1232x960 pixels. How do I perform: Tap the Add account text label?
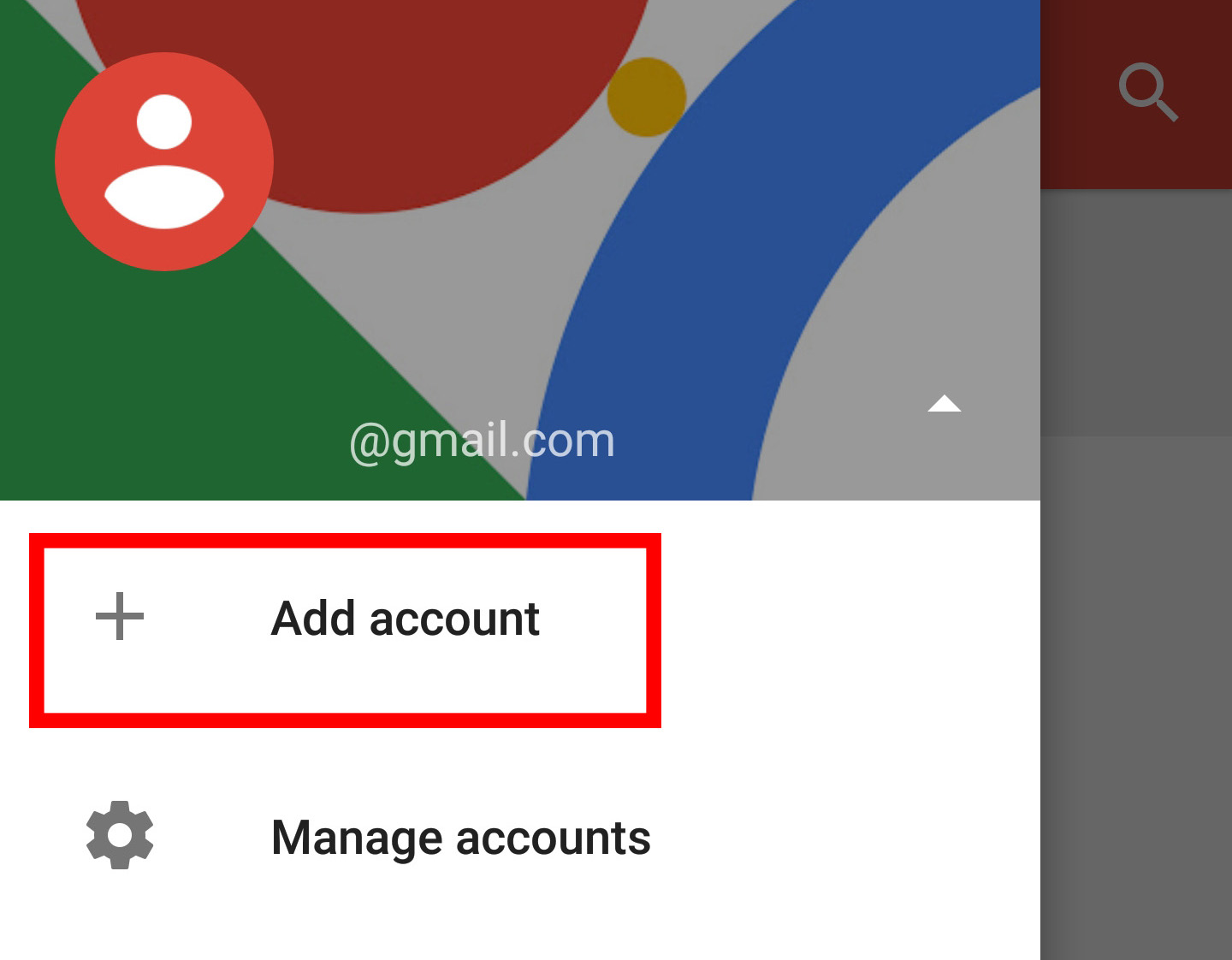406,619
